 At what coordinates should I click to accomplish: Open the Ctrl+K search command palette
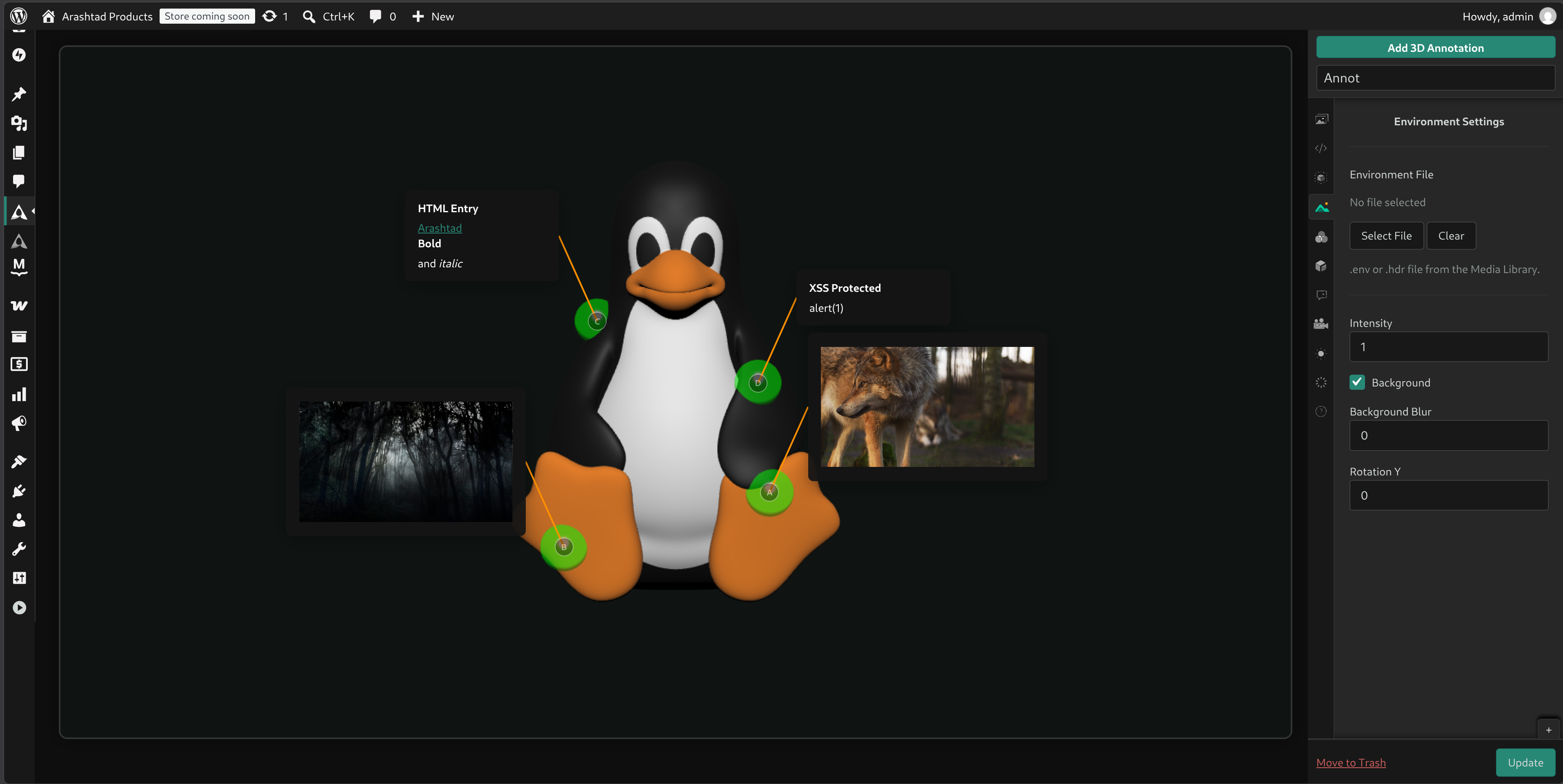click(x=328, y=16)
